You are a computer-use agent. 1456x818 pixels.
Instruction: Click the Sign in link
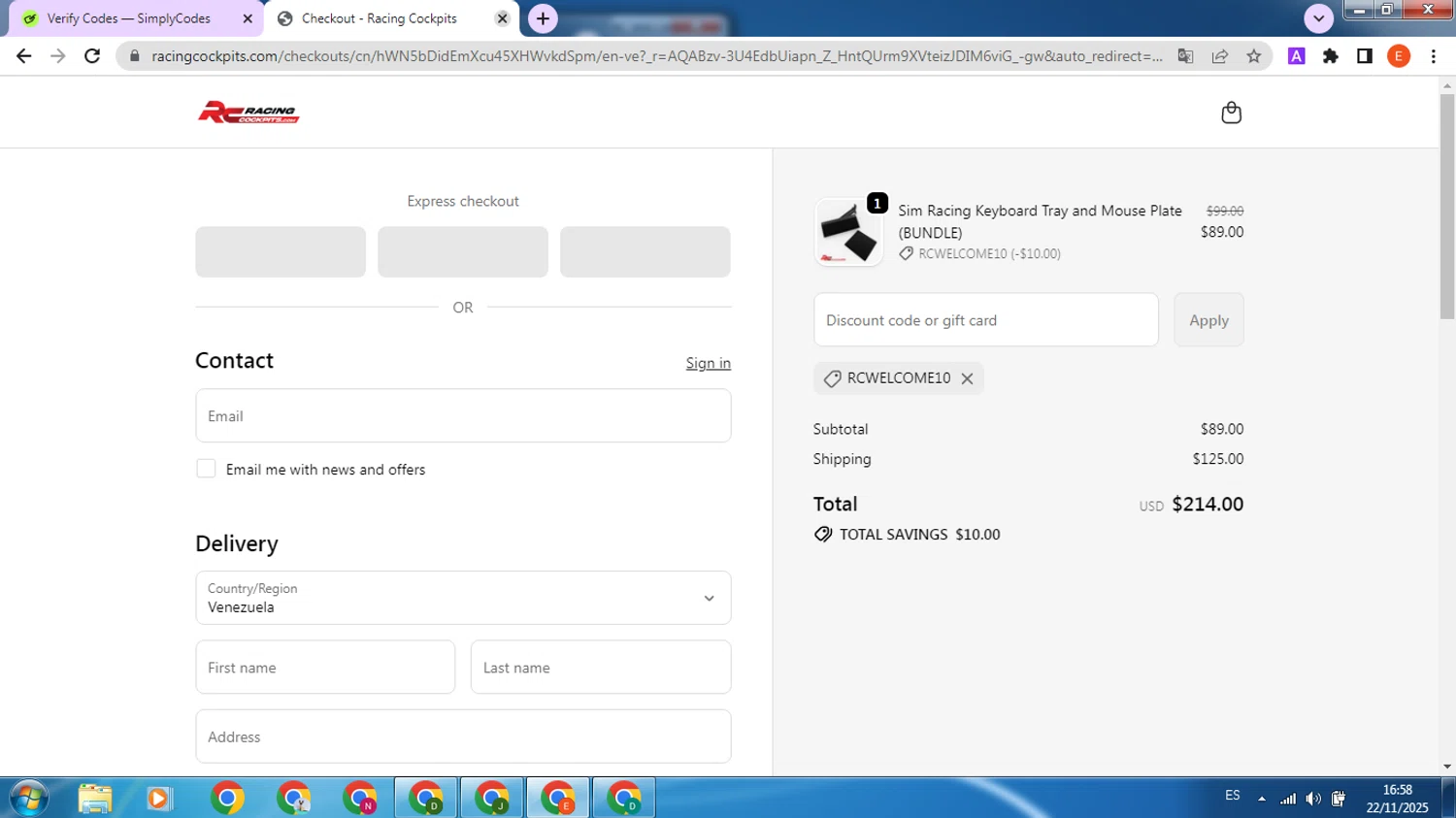pyautogui.click(x=709, y=363)
